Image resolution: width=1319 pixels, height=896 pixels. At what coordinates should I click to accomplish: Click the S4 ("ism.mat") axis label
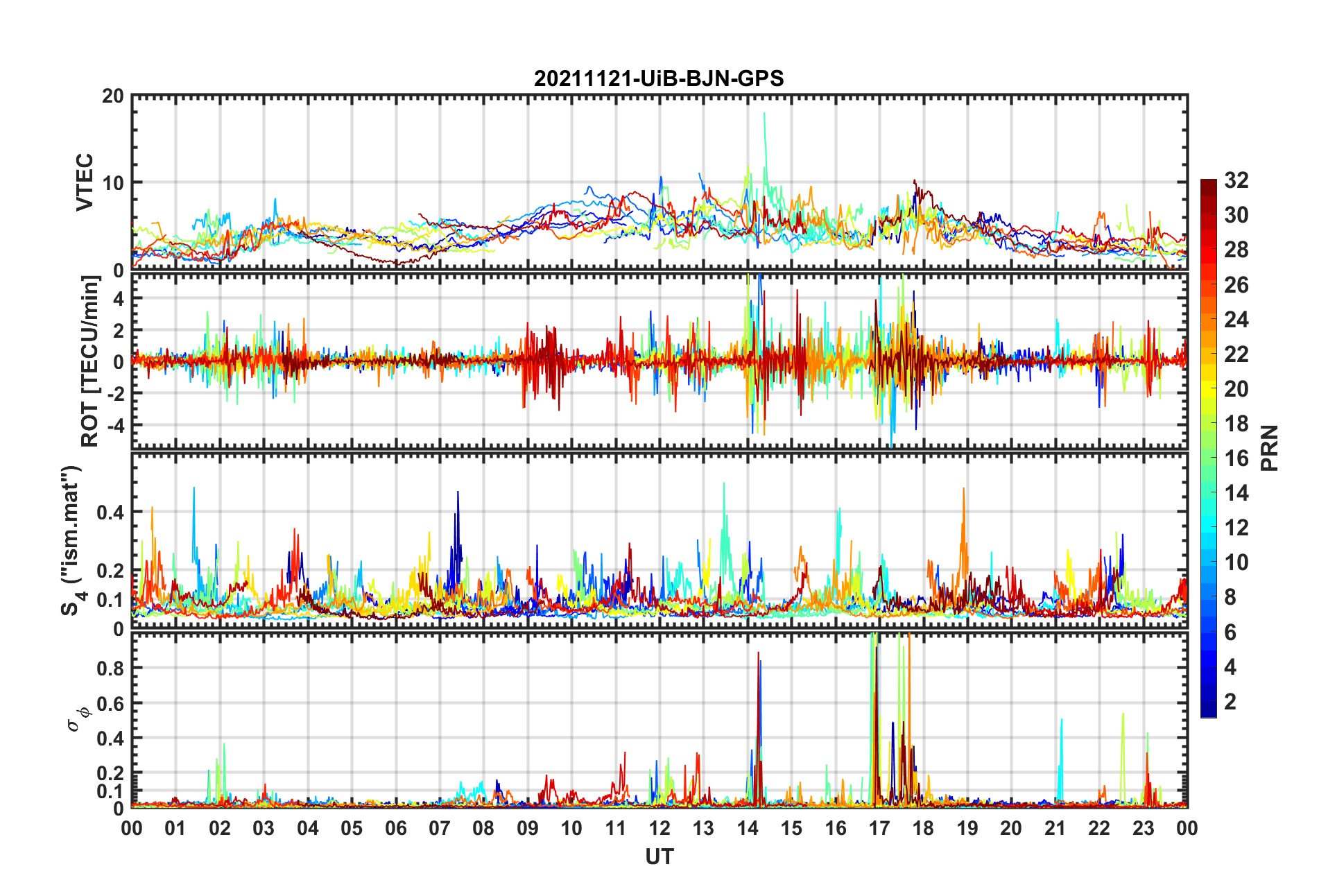72,541
